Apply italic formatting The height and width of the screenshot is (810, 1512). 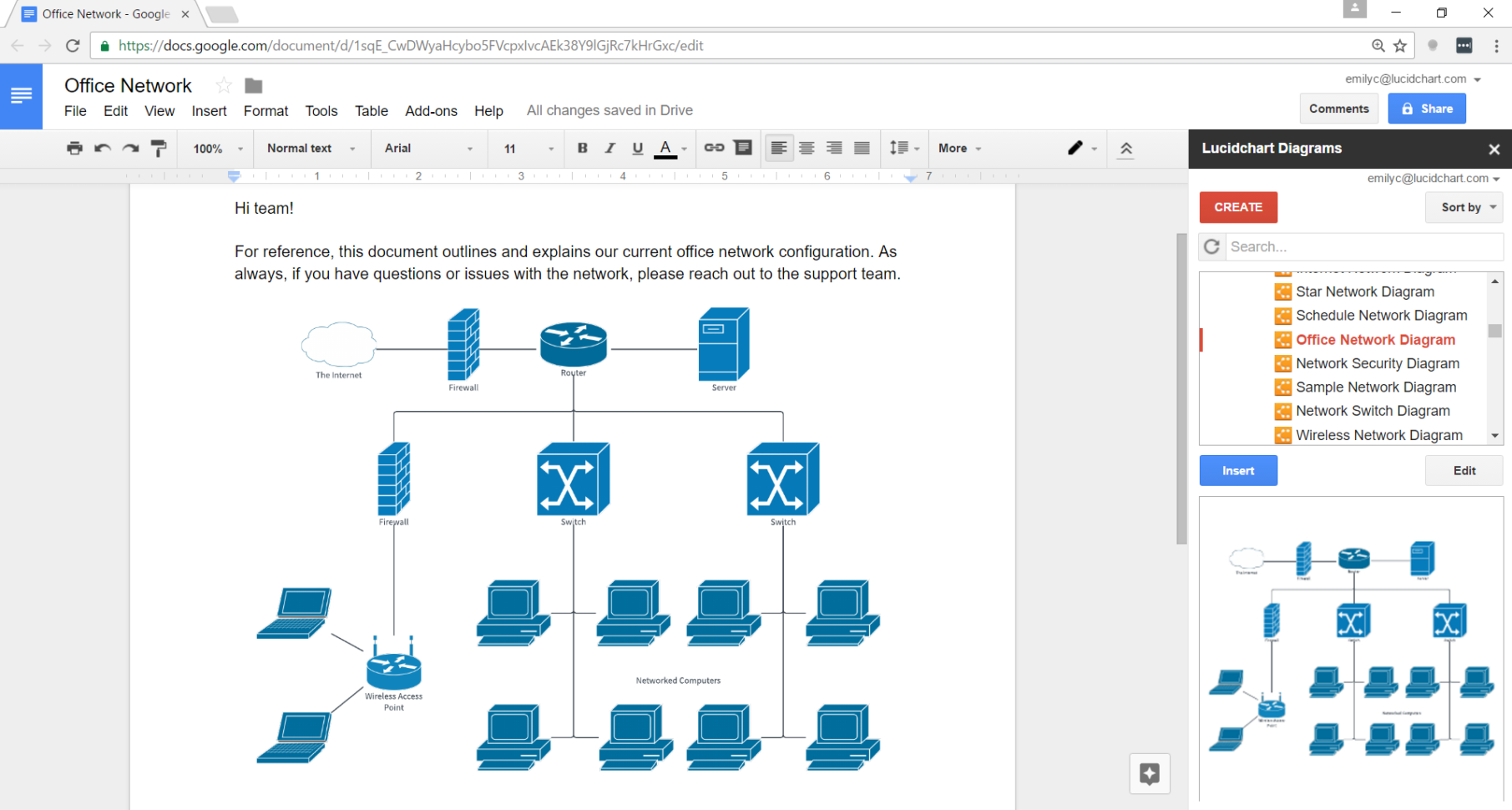[x=609, y=148]
